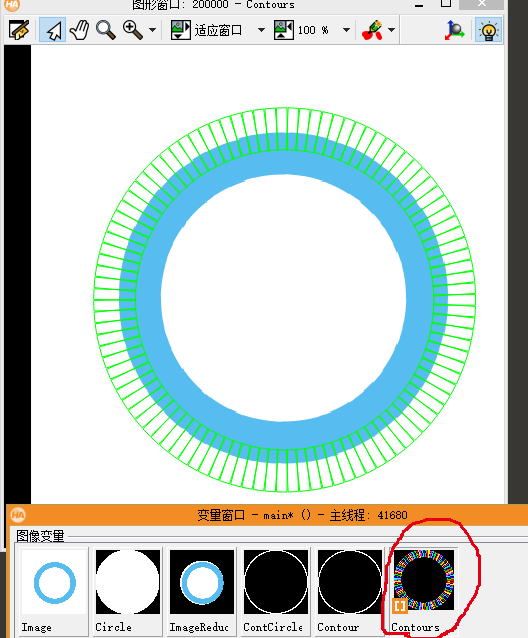Toggle the light bulb tooltip button
The width and height of the screenshot is (528, 638).
(489, 30)
